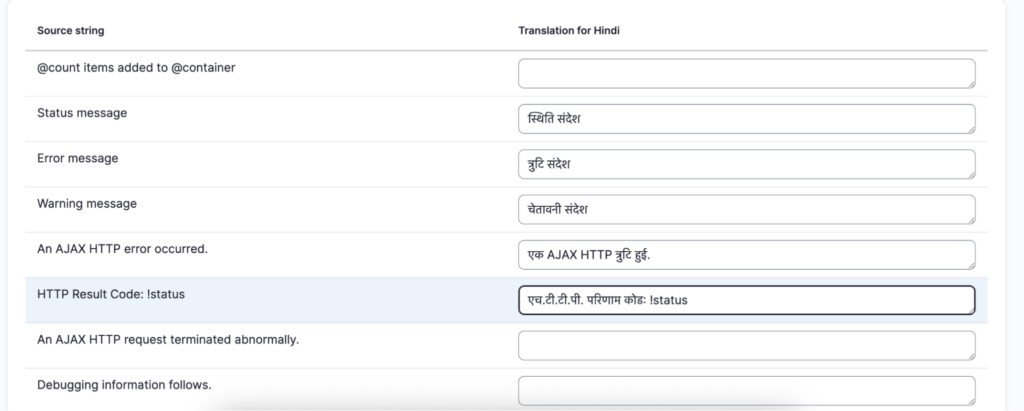This screenshot has width=1024, height=411.
Task: Click the 'Warning message' source string
Action: 87,203
